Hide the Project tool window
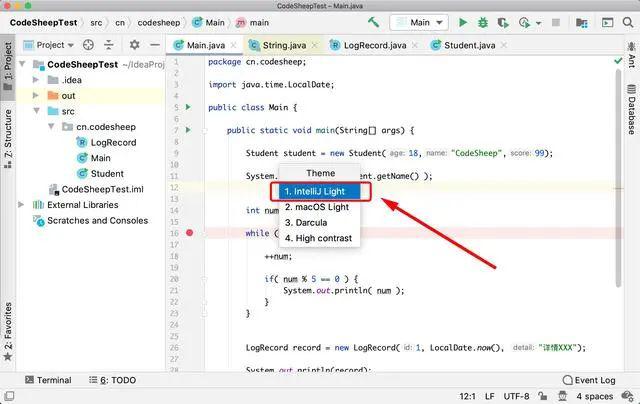 155,44
